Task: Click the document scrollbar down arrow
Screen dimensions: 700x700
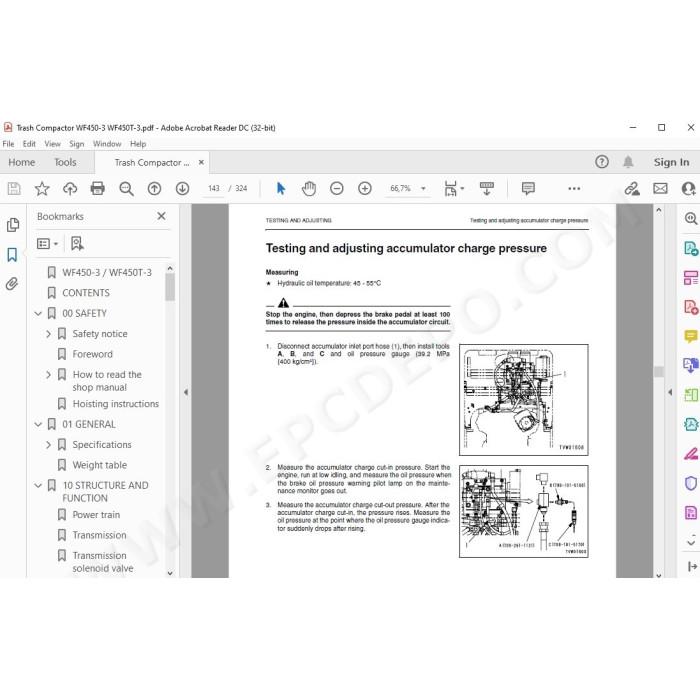Action: tap(659, 574)
